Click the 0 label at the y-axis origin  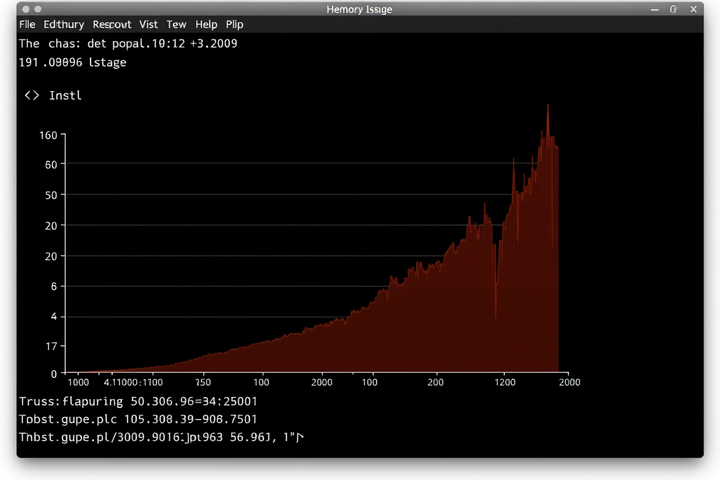click(54, 374)
